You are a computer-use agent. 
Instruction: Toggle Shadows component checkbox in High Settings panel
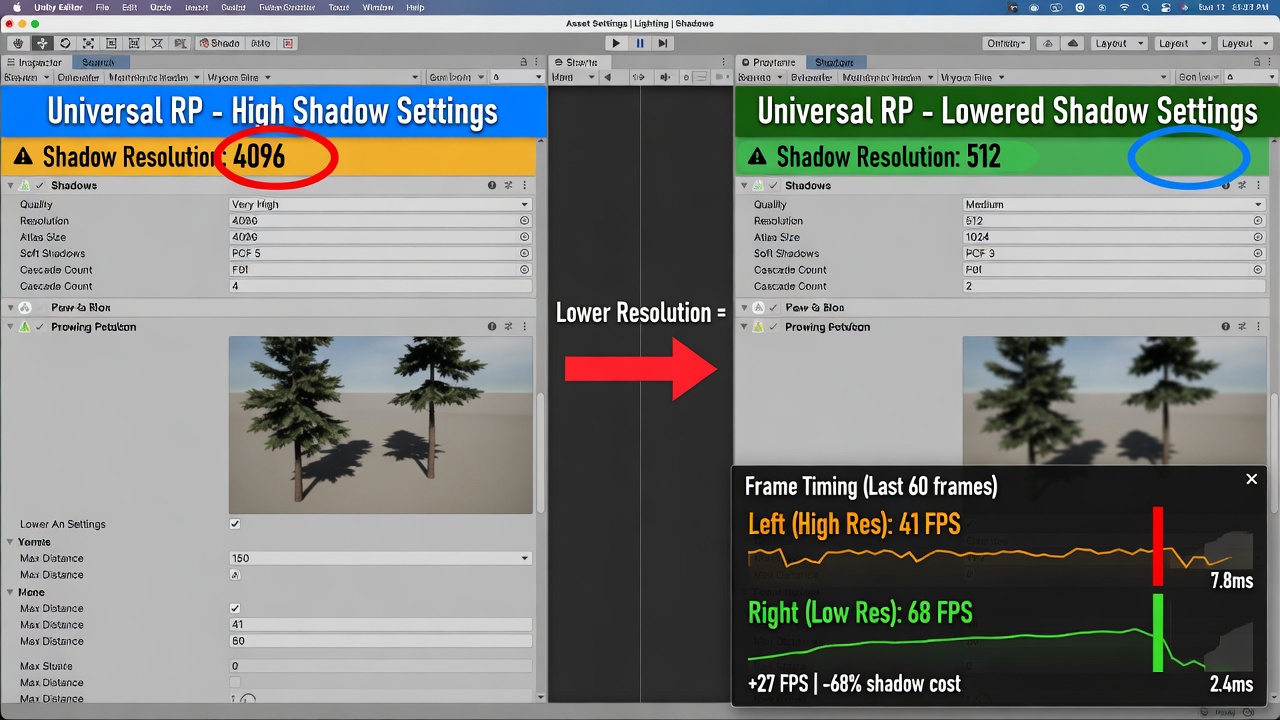pyautogui.click(x=40, y=186)
